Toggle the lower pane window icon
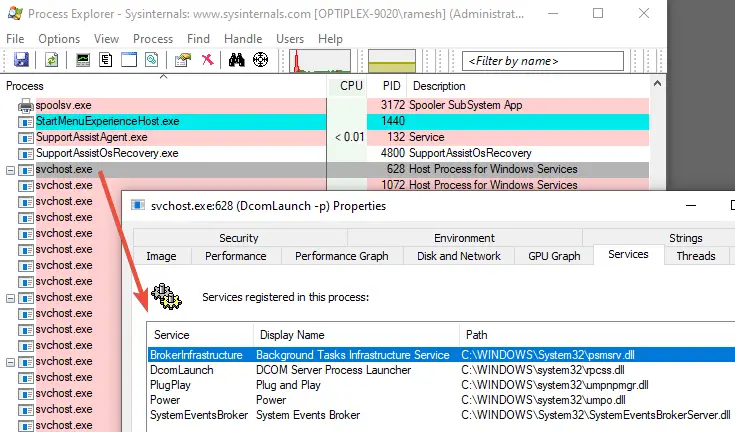Image resolution: width=735 pixels, height=432 pixels. [129, 60]
